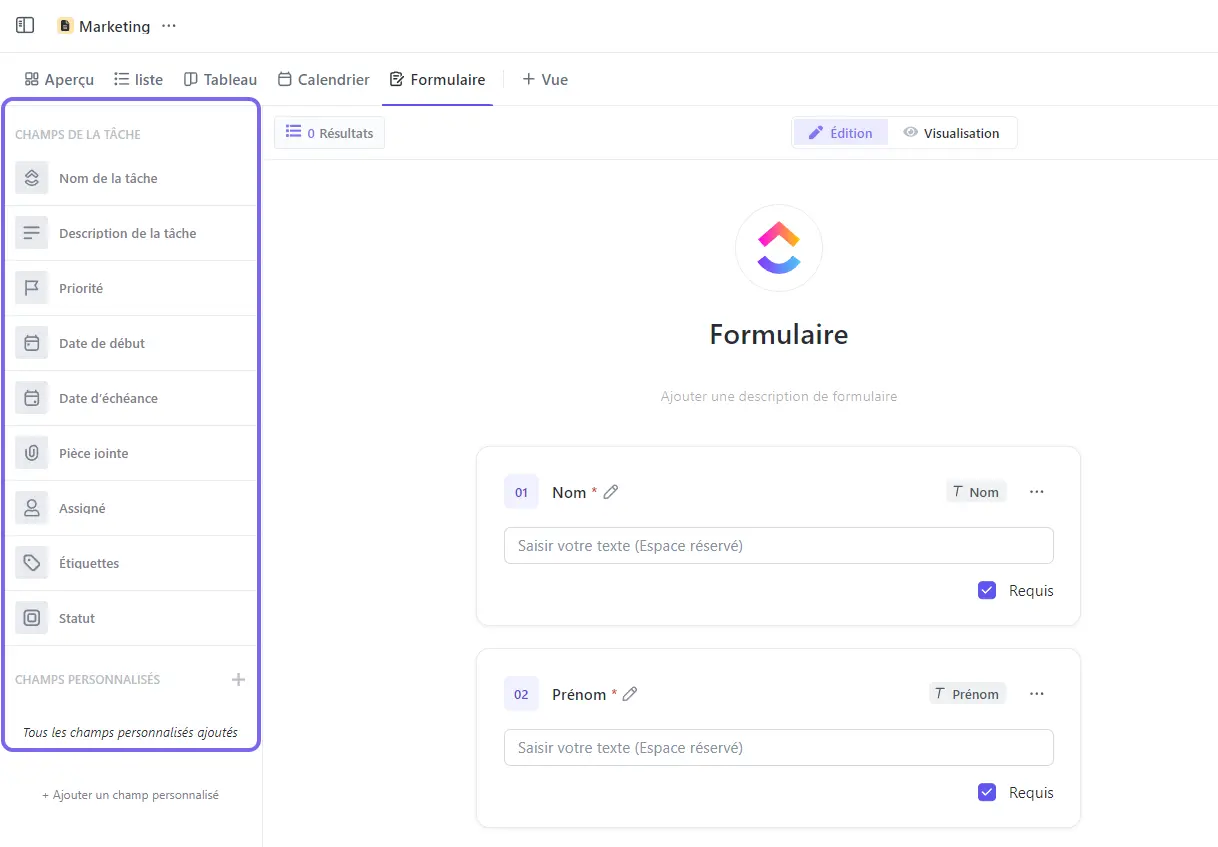Screen dimensions: 1218x847
Task: Open the Tableau view tab
Action: click(x=220, y=79)
